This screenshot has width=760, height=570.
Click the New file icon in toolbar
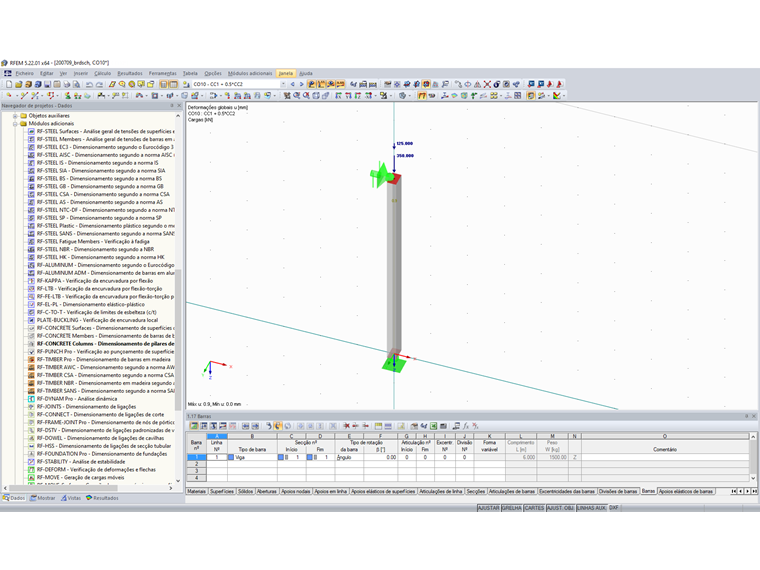tap(9, 84)
